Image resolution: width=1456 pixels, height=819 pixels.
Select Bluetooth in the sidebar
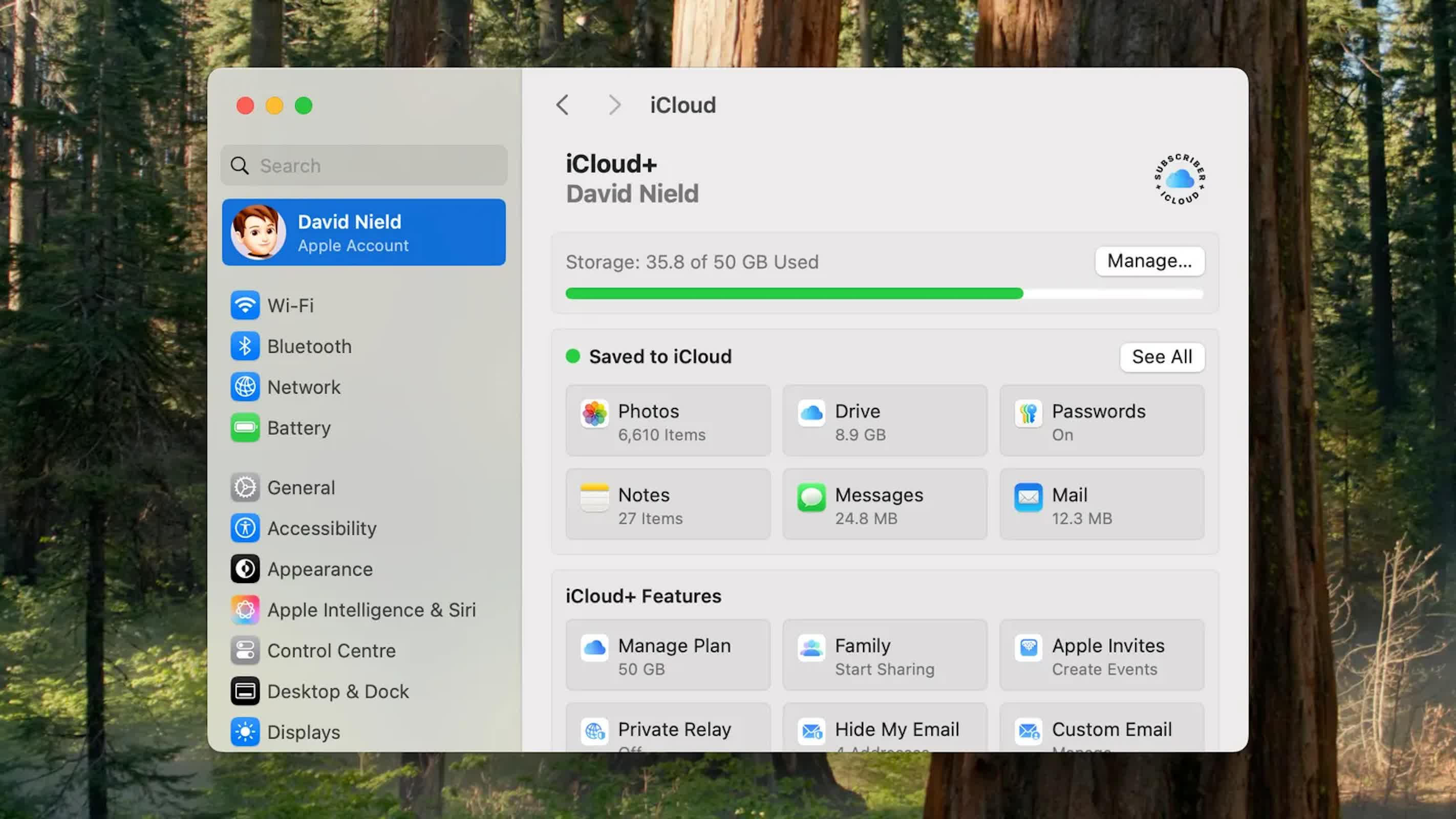pyautogui.click(x=309, y=346)
